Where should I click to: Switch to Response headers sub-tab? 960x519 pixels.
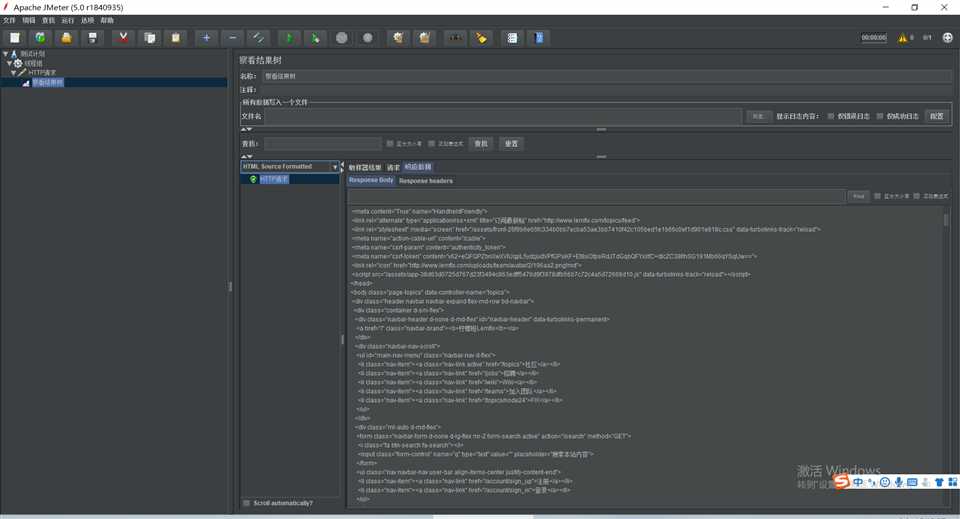click(x=426, y=181)
